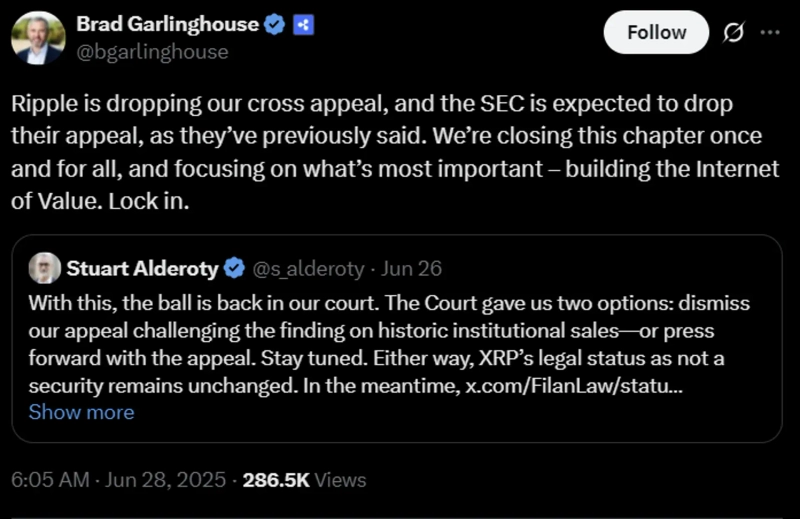Click the Jun 26 quoted post date
The height and width of the screenshot is (519, 800).
(x=410, y=268)
